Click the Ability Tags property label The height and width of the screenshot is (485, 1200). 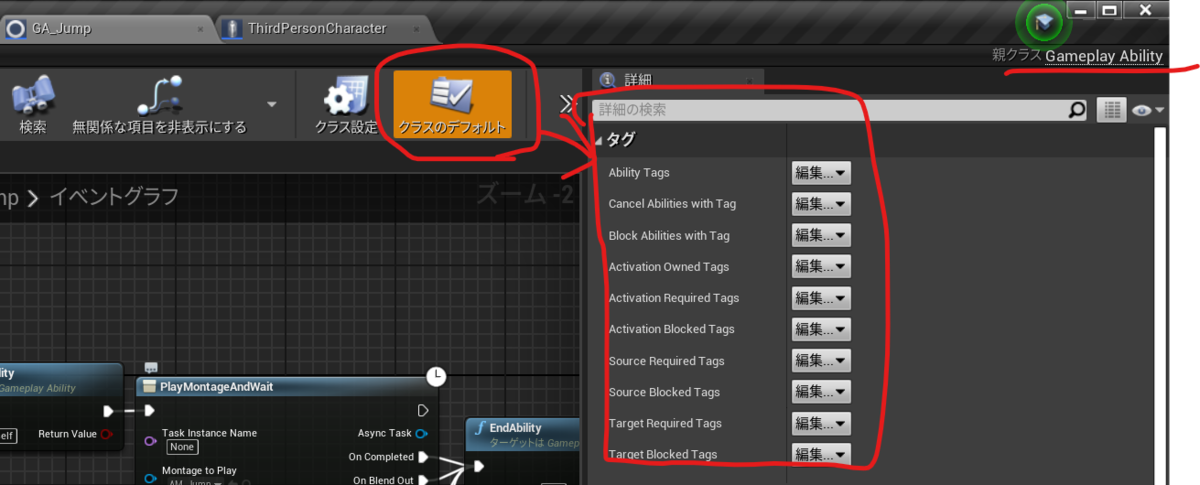click(639, 173)
